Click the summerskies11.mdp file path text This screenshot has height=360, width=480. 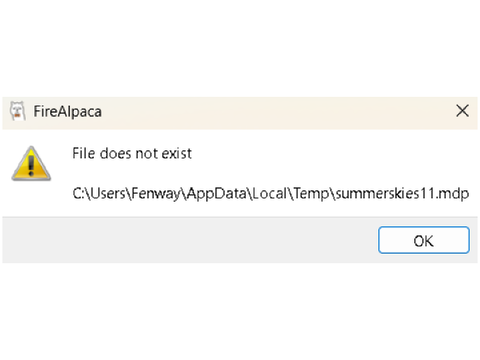(x=271, y=193)
